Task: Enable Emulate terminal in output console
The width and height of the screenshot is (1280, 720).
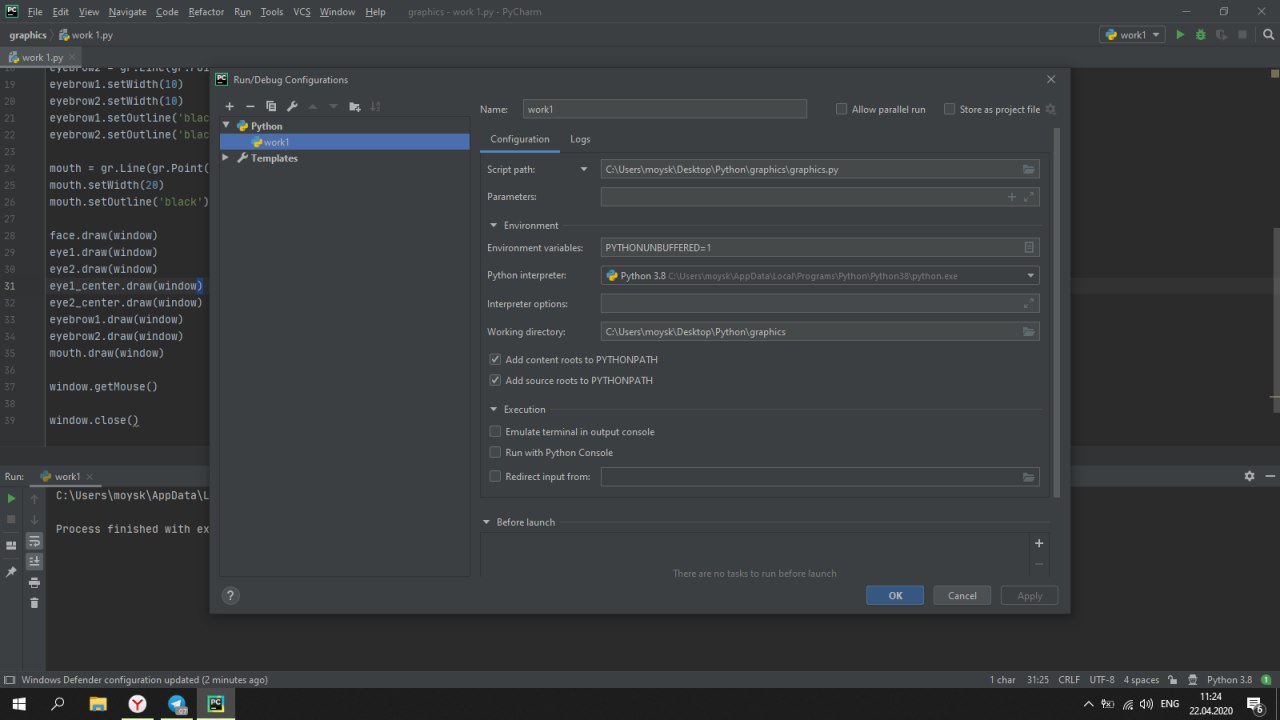Action: point(495,431)
